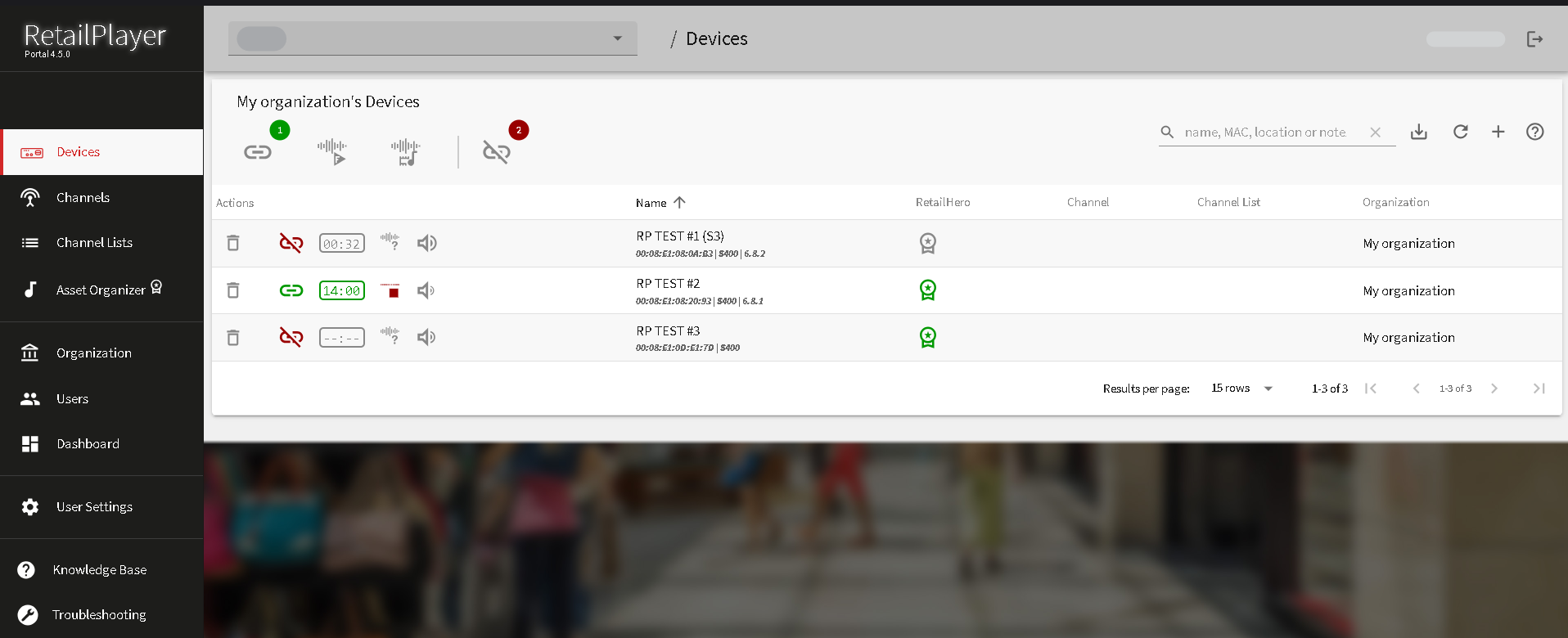Screen dimensions: 1568x638
Task: Download the device list
Action: (x=1419, y=132)
